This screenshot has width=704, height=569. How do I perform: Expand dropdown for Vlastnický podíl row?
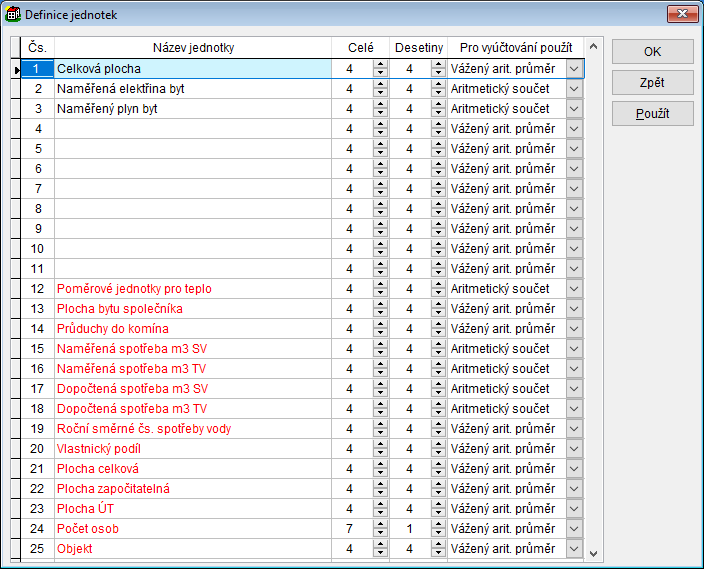(x=574, y=449)
